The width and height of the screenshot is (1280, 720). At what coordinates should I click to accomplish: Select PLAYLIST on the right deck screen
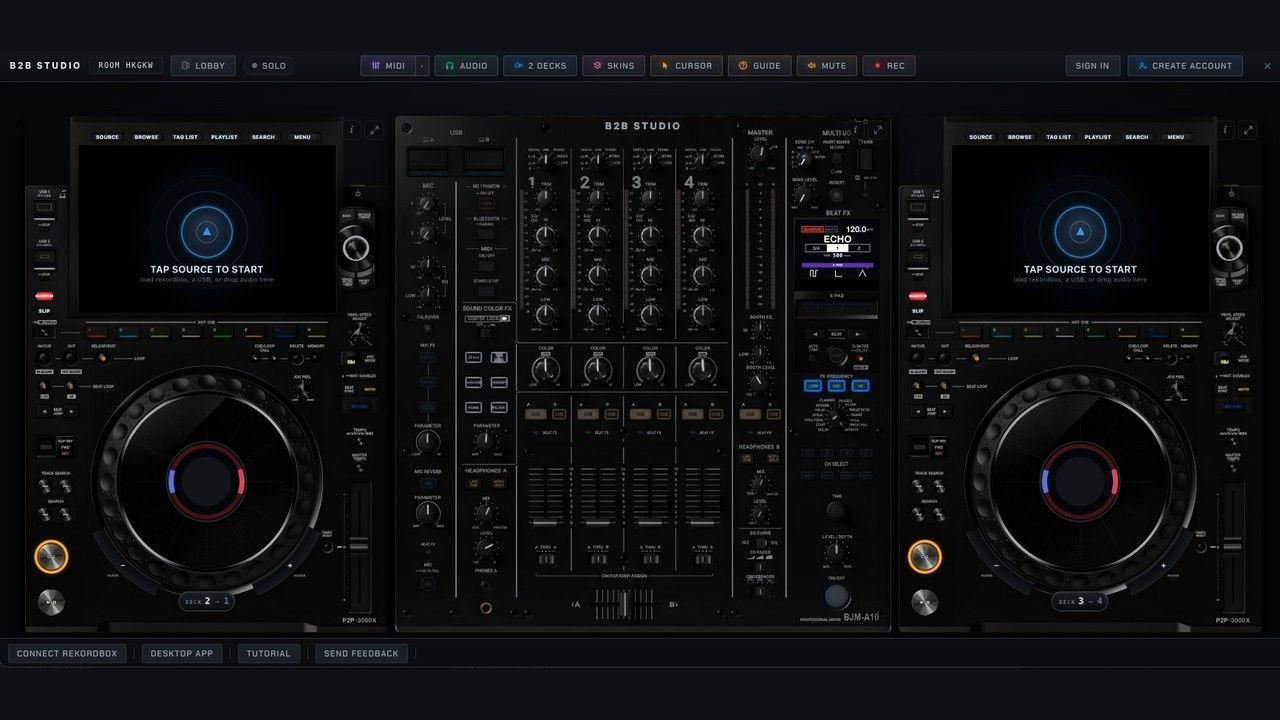click(x=1098, y=137)
